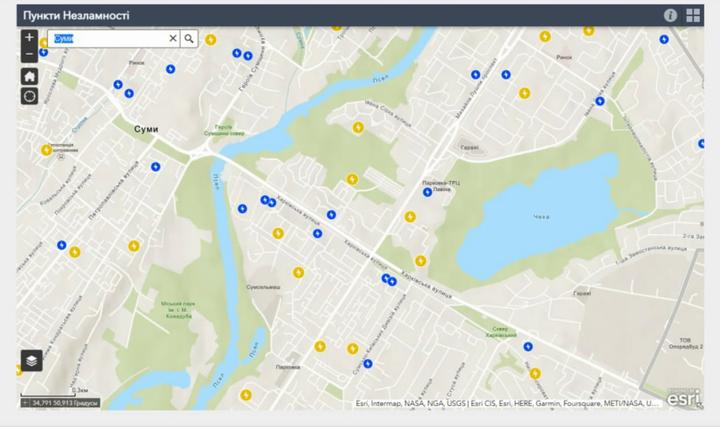
Task: Select blue marker on Сумсько-Київських Дивізій street
Action: pos(368,364)
